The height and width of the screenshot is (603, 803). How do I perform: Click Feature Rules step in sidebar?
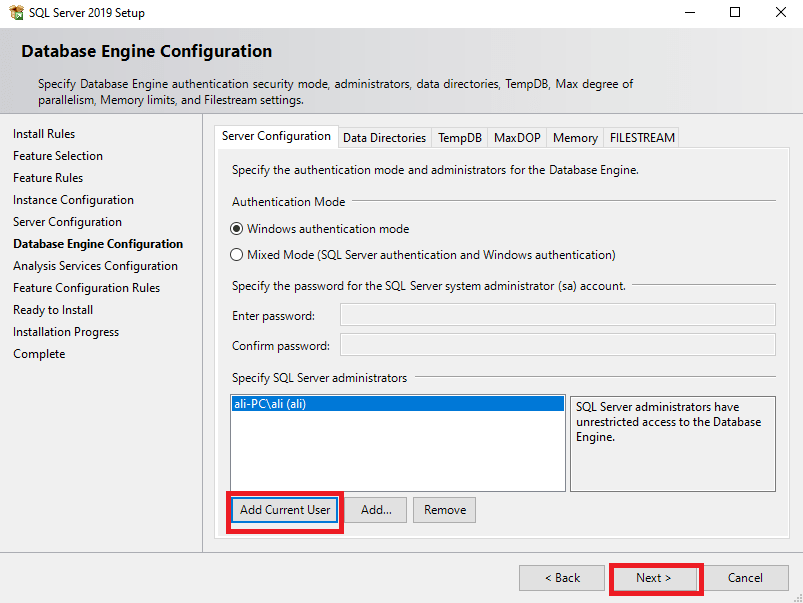pyautogui.click(x=48, y=178)
